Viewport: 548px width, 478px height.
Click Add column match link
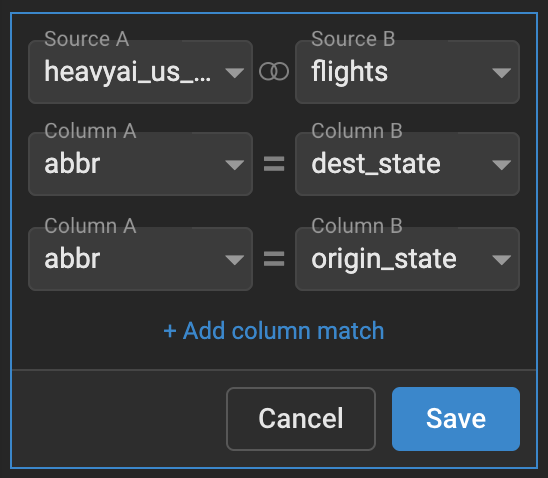tap(274, 331)
